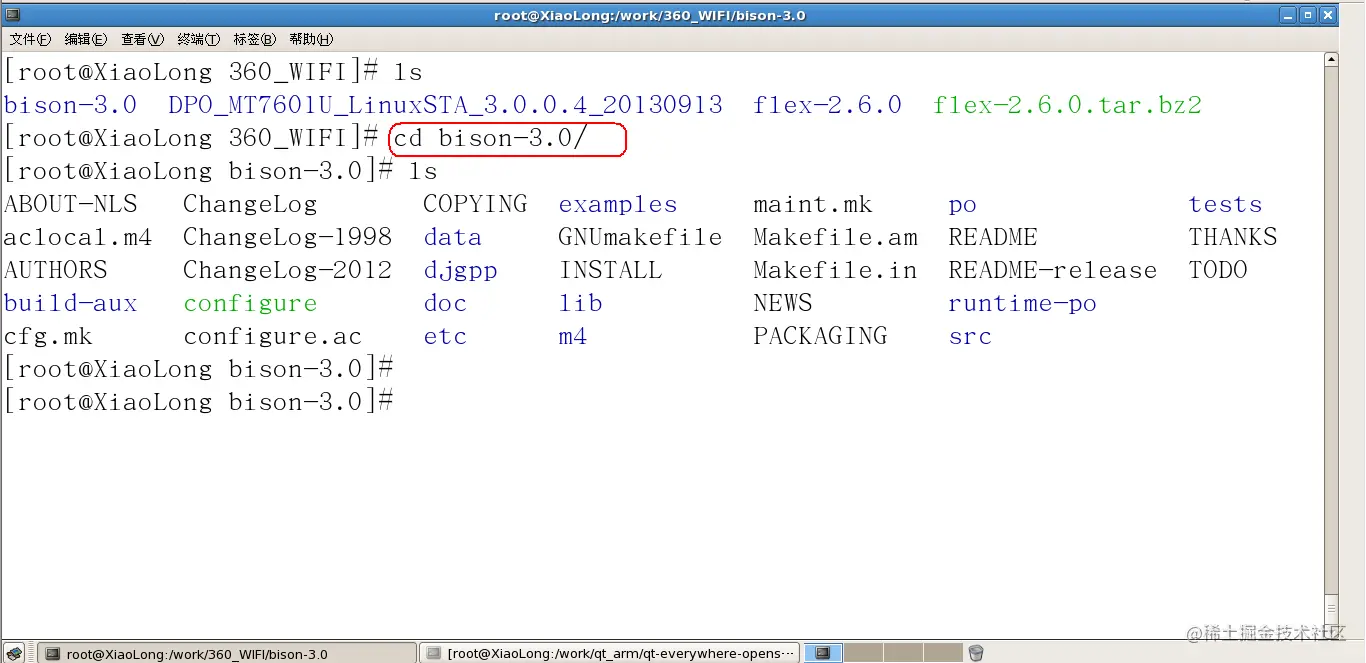Image resolution: width=1366 pixels, height=663 pixels.
Task: Click the Makefile.am file name
Action: (835, 237)
